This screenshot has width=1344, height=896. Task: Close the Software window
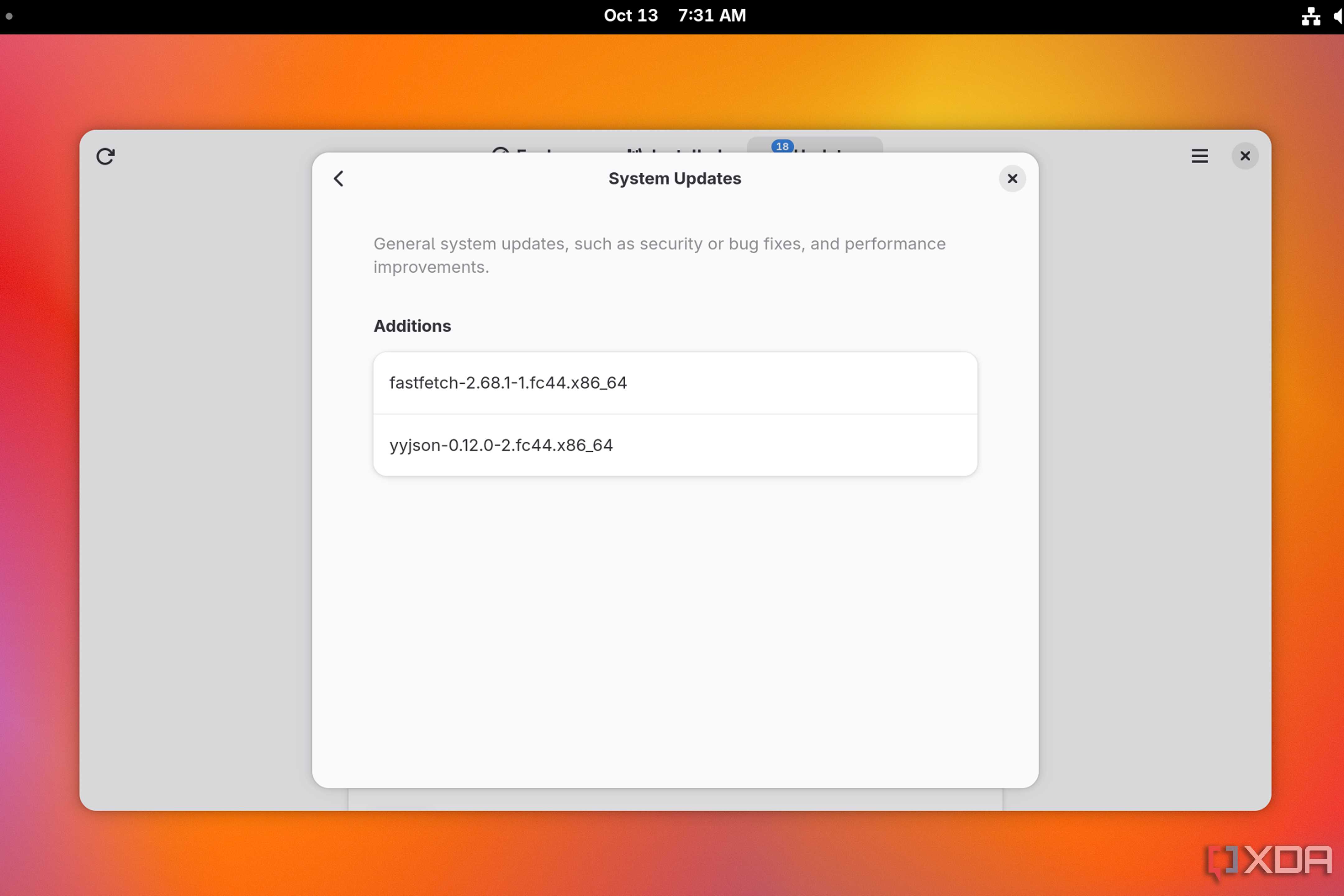1245,156
